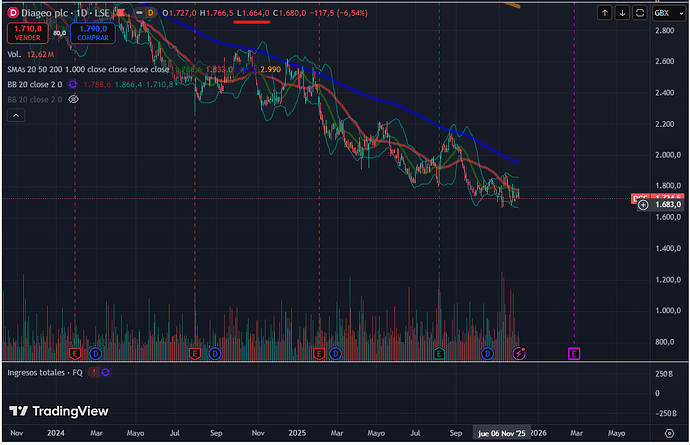Click the up arrow button in top right

click(x=605, y=13)
